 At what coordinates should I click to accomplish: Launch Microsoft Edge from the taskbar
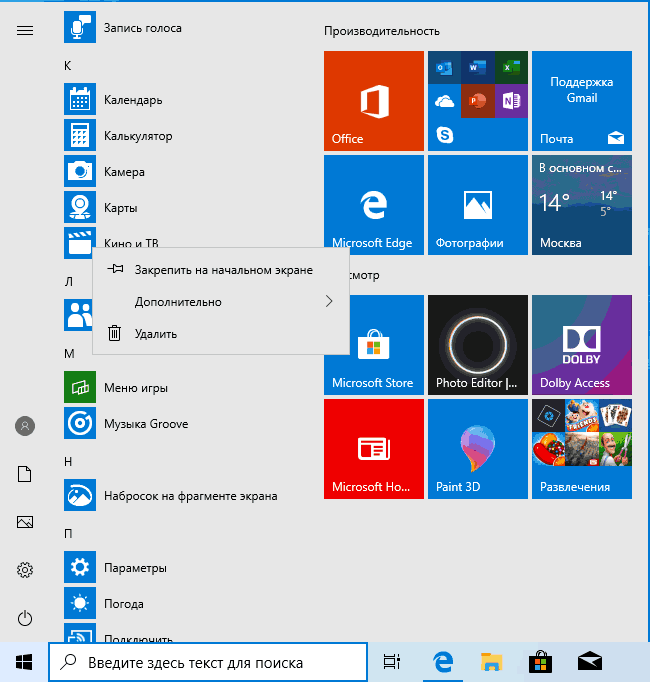[x=443, y=662]
